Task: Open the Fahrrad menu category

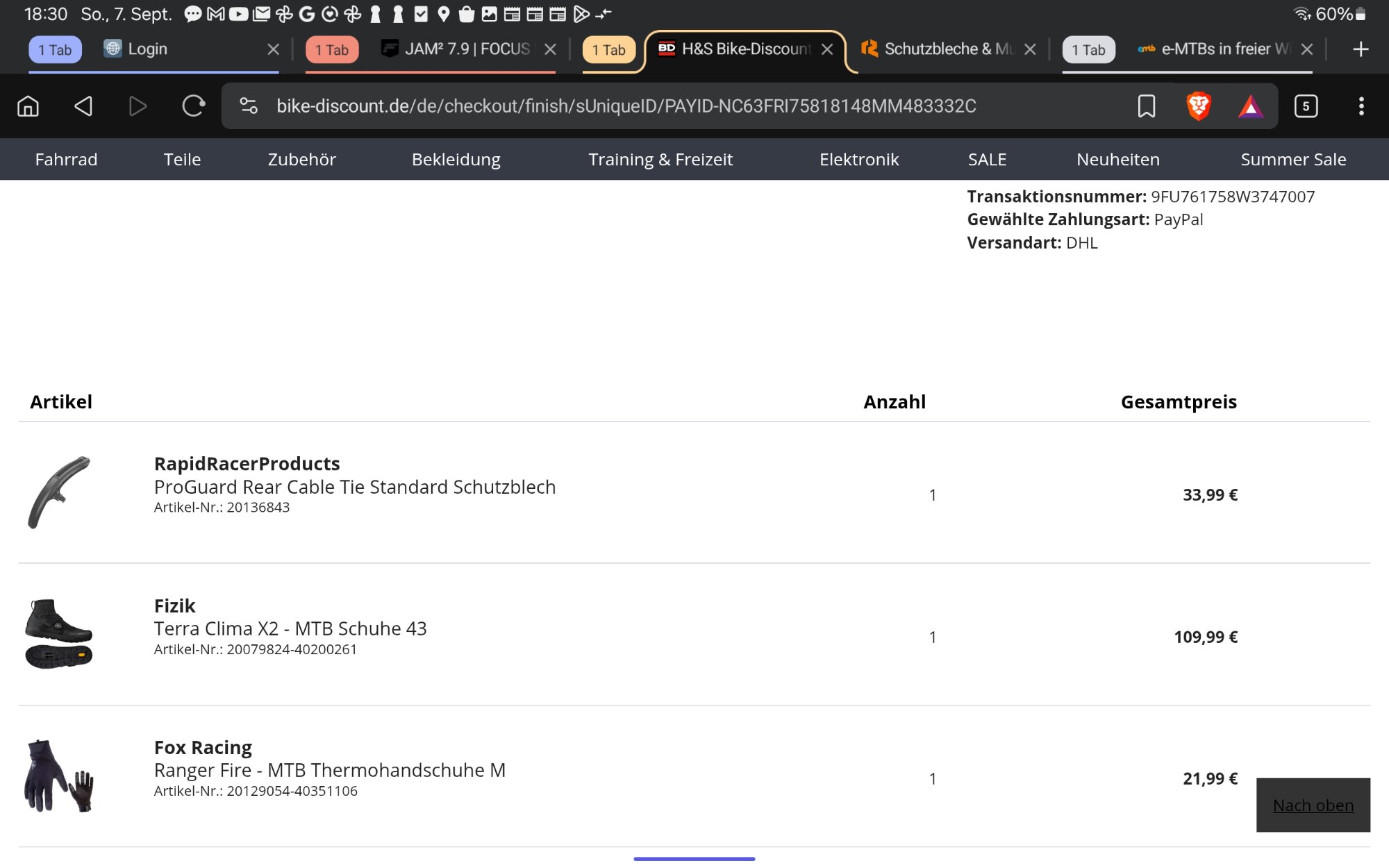Action: click(x=66, y=159)
